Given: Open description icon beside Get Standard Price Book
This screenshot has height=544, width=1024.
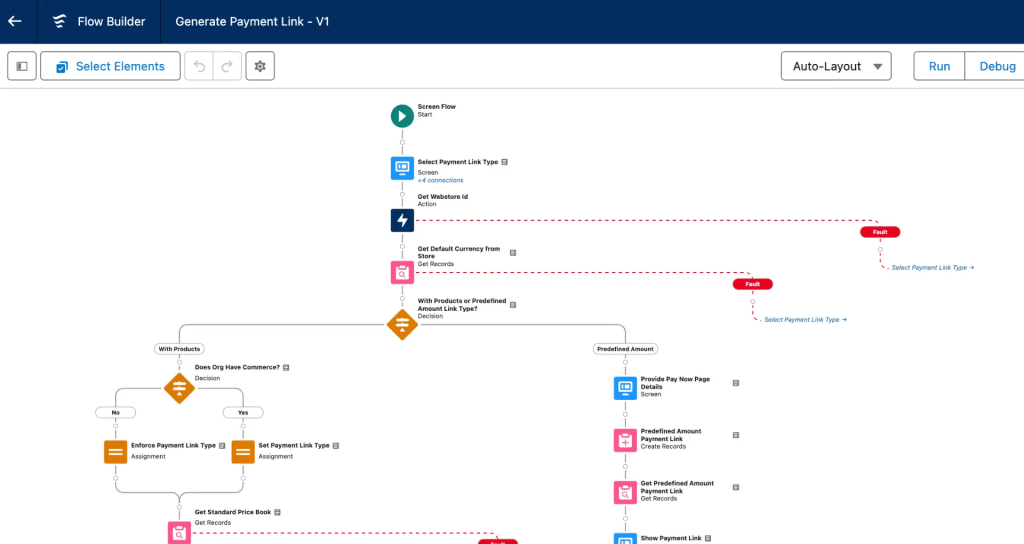Looking at the screenshot, I should [278, 513].
